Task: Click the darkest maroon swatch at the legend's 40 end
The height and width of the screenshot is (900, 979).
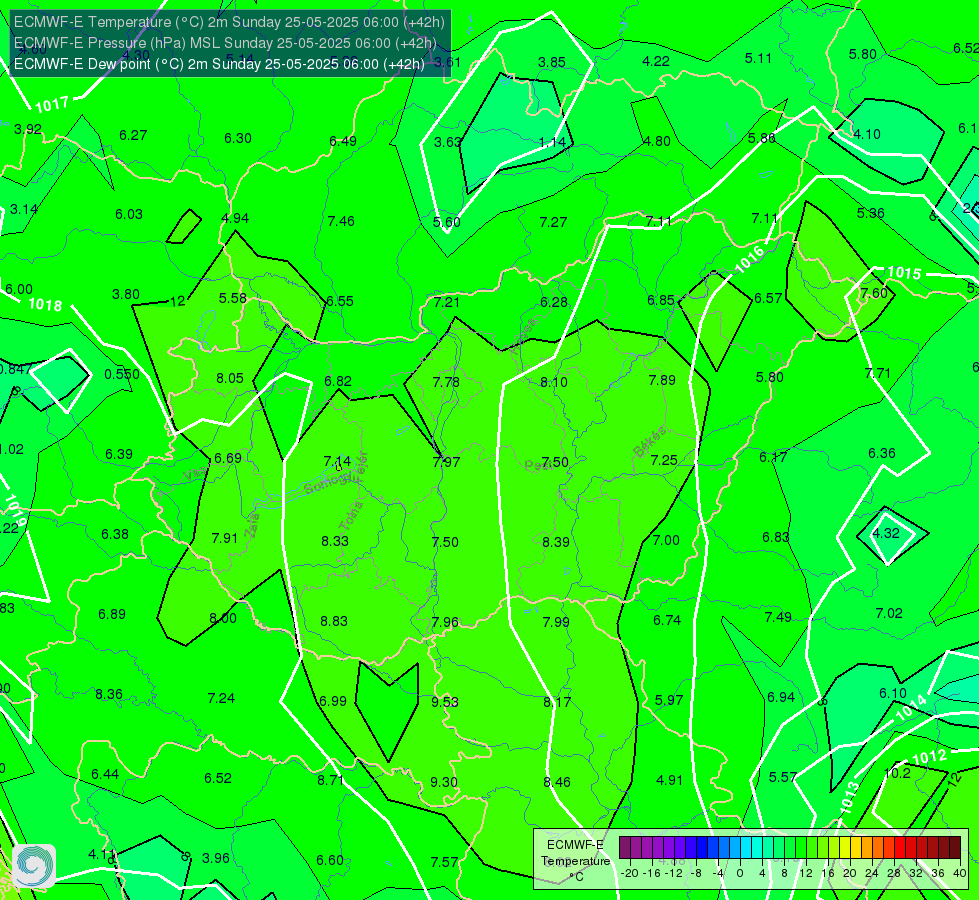Action: (x=955, y=848)
